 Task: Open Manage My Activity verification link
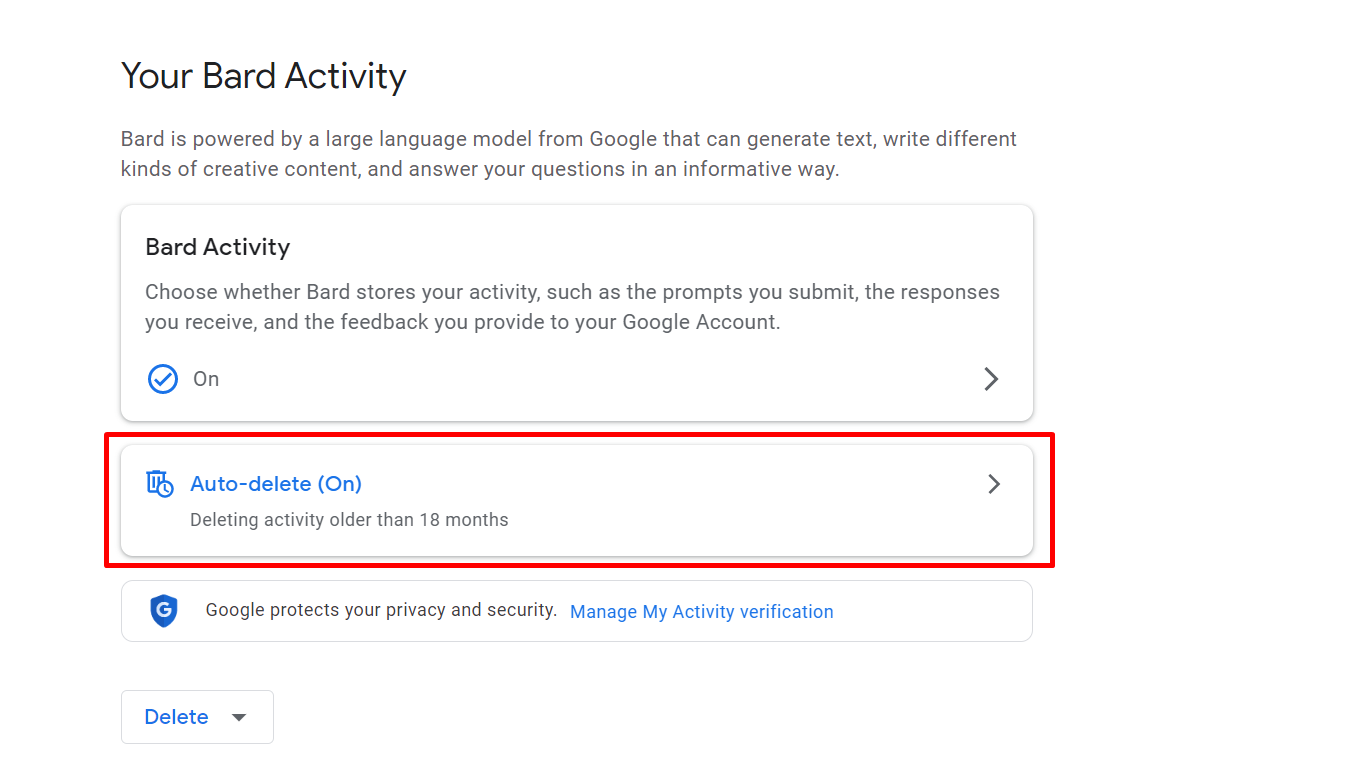click(701, 612)
